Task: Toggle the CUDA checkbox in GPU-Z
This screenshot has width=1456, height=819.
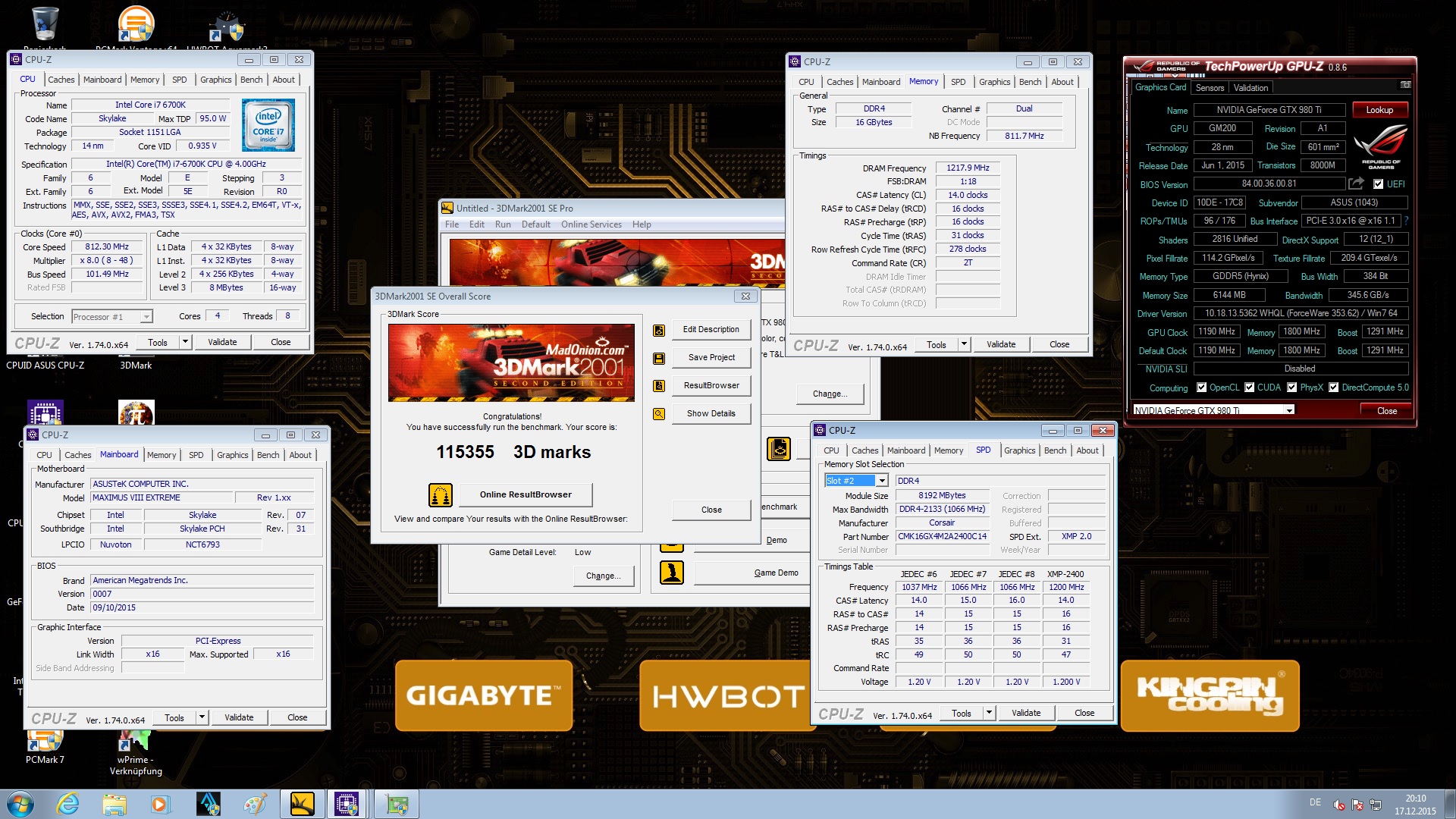Action: pos(1249,388)
